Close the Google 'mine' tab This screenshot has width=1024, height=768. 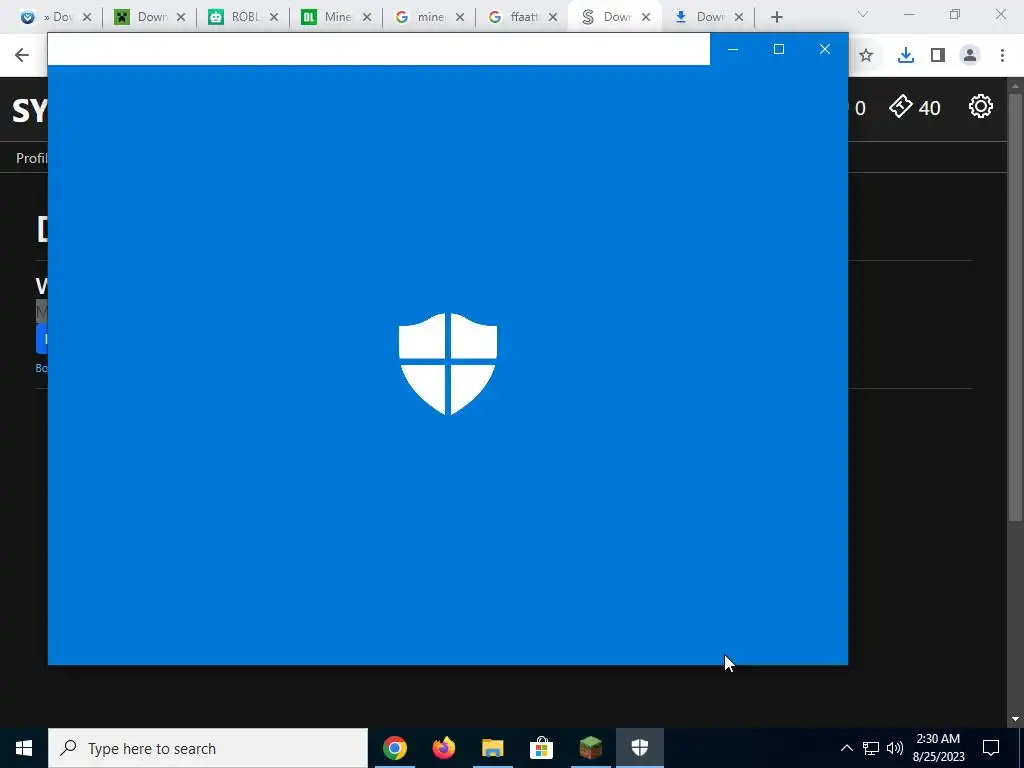point(460,17)
